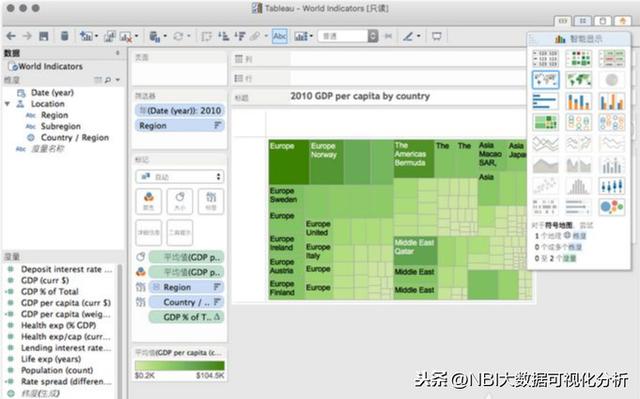The width and height of the screenshot is (640, 399).
Task: Click Country pill on Marks card
Action: pyautogui.click(x=186, y=302)
